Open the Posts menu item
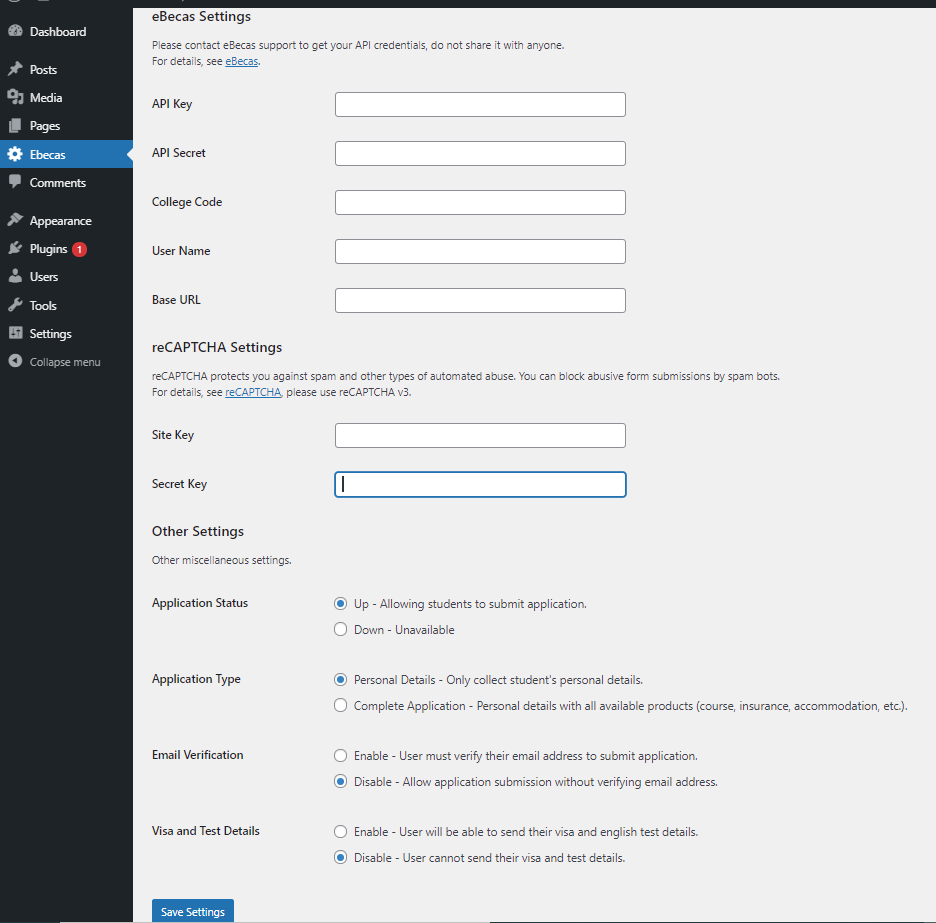The width and height of the screenshot is (936, 923). pos(44,70)
